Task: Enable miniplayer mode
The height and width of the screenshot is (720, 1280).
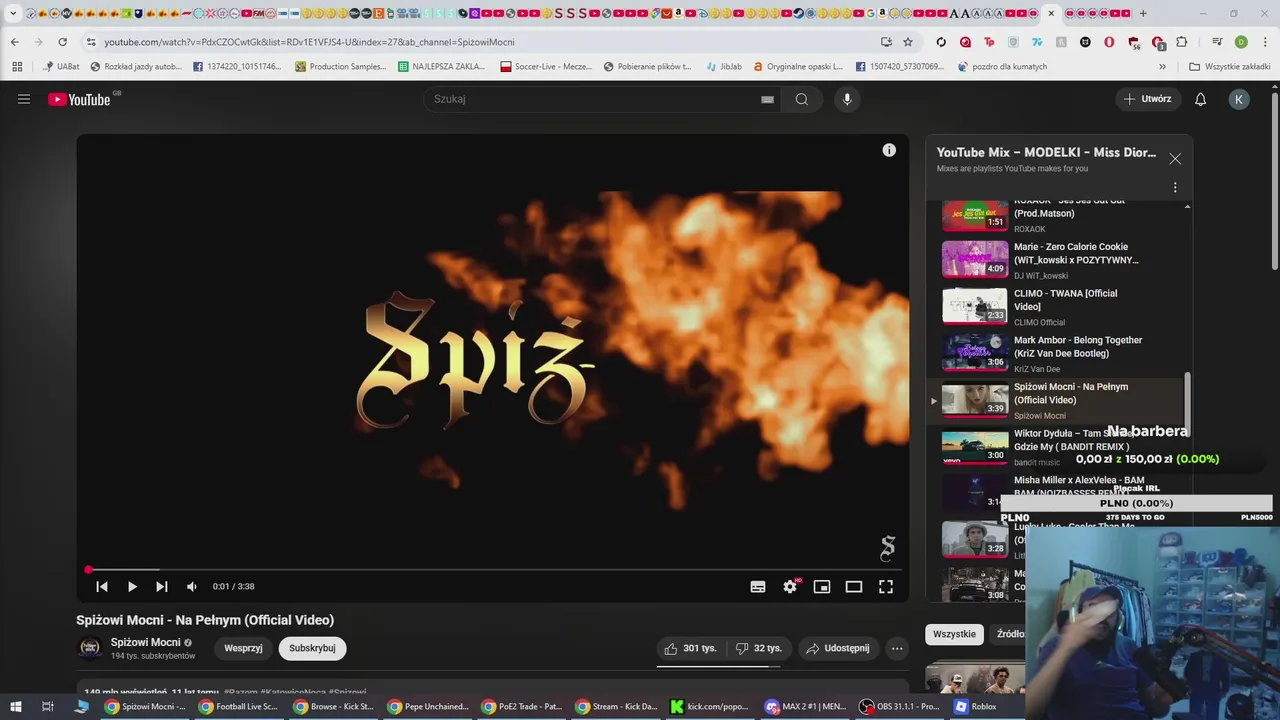Action: tap(822, 587)
